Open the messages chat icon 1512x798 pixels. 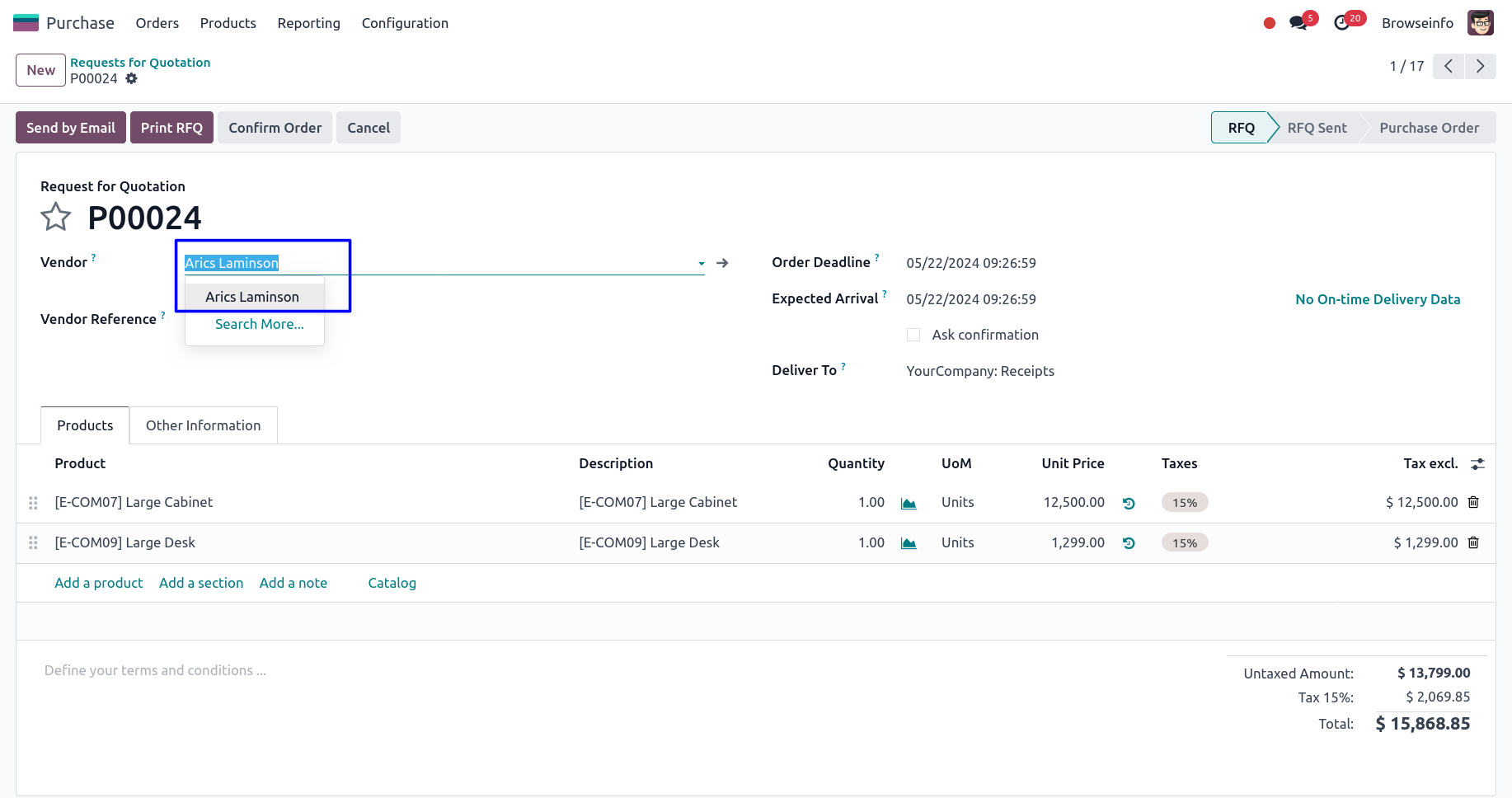1298,23
